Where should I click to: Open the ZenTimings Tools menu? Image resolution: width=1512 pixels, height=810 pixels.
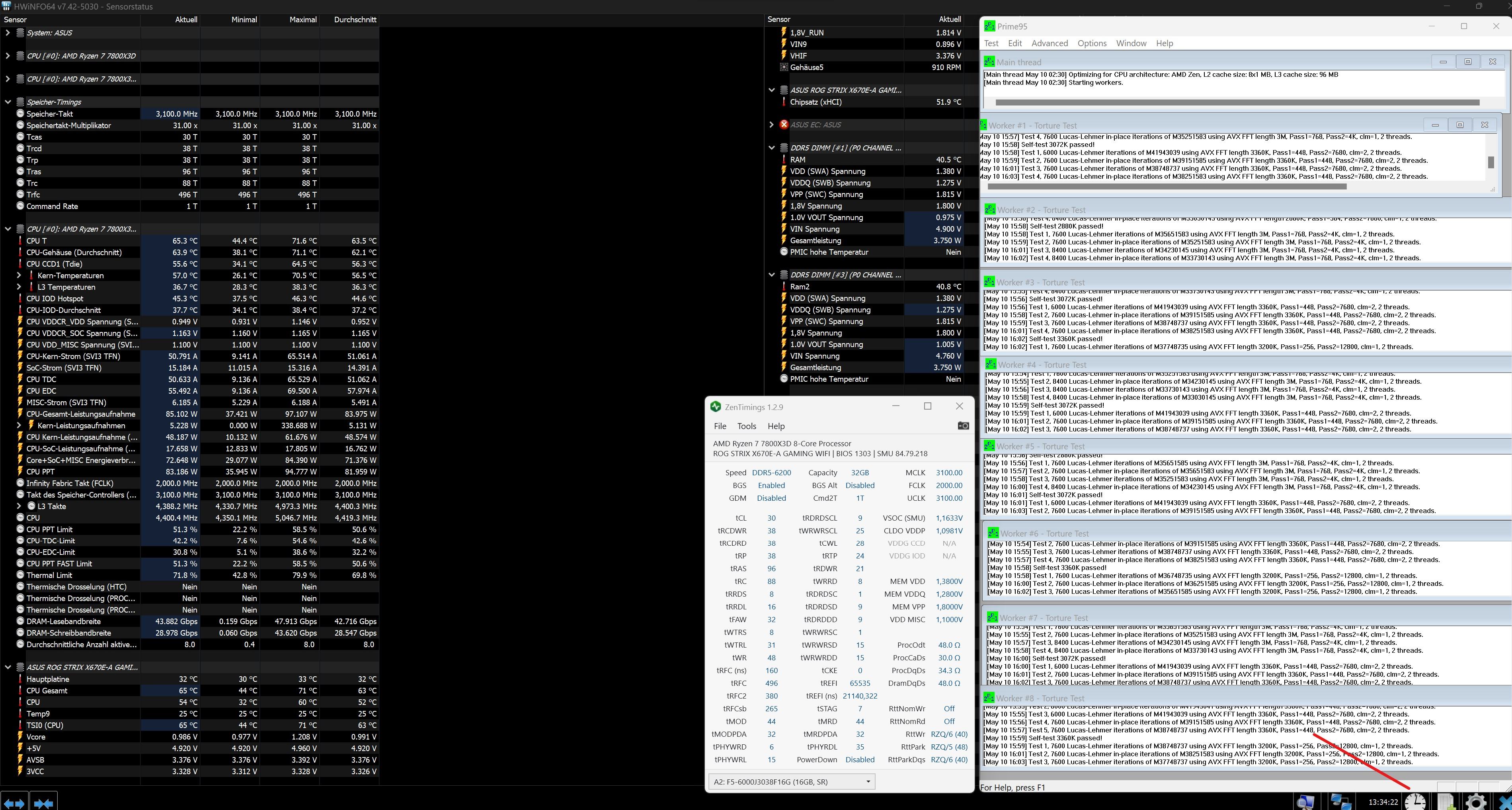[x=747, y=426]
